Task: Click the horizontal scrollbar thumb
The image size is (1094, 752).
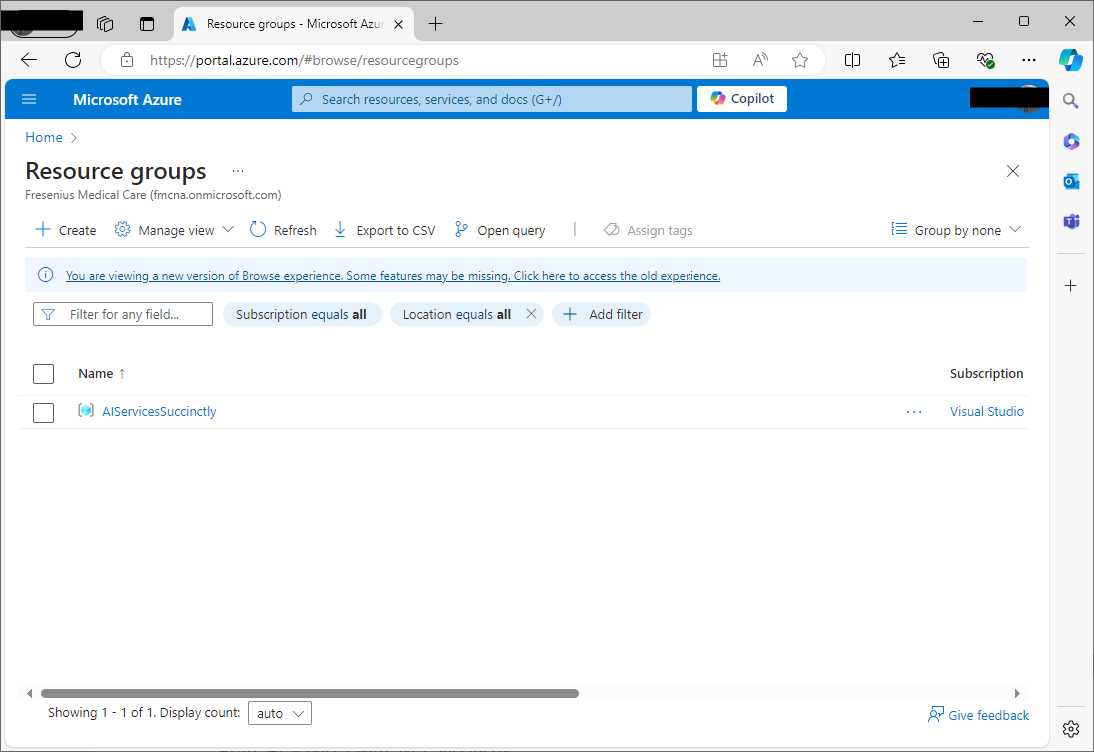Action: pyautogui.click(x=310, y=693)
